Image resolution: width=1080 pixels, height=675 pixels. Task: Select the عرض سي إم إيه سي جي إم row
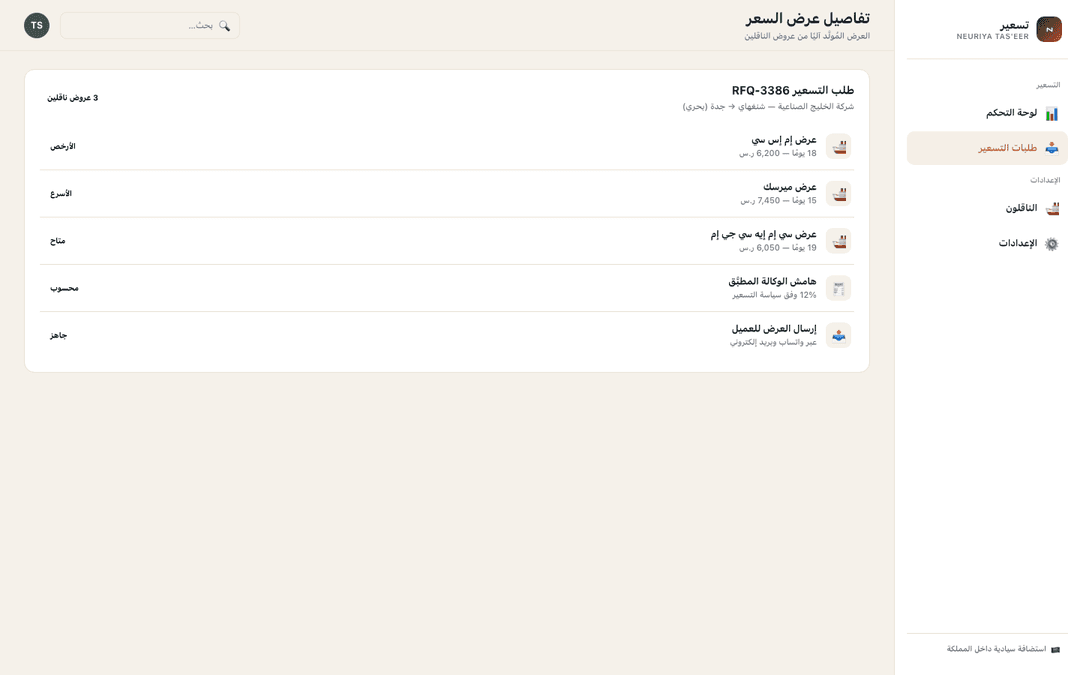446,241
